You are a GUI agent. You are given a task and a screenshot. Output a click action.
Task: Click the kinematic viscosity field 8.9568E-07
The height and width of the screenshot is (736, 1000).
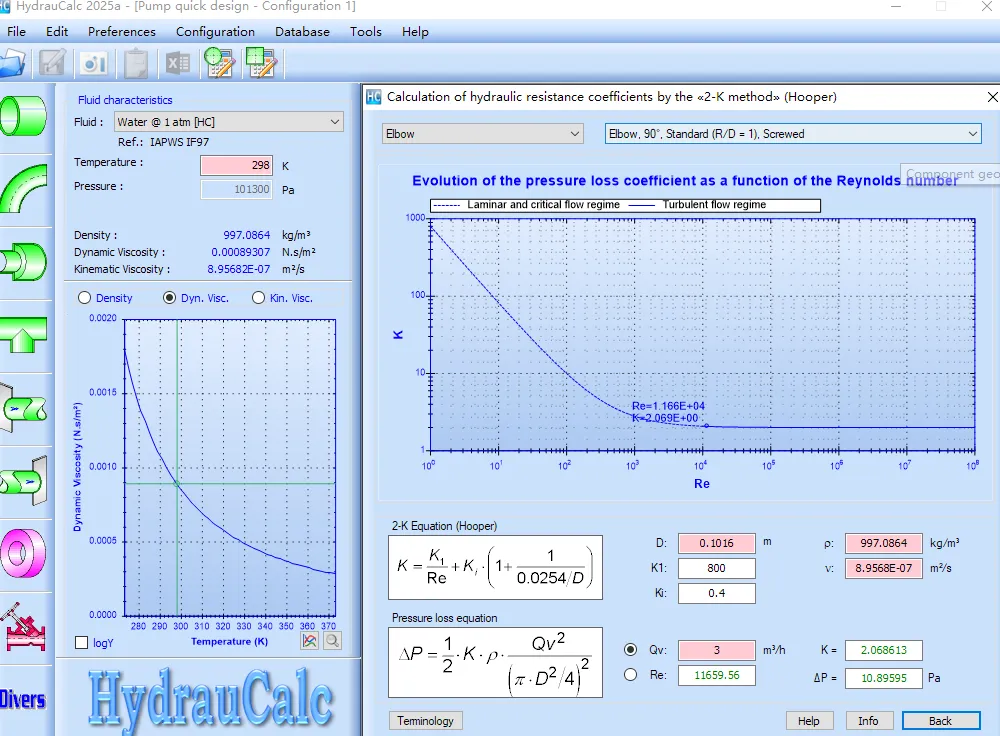883,568
